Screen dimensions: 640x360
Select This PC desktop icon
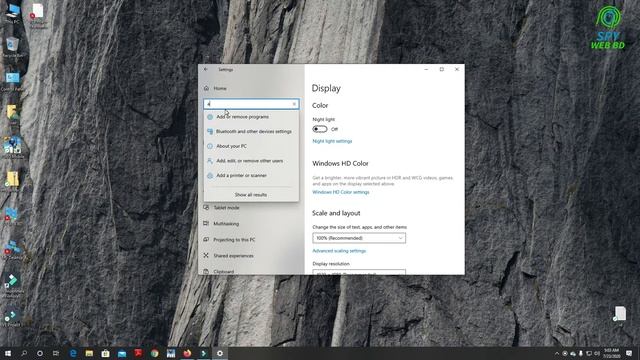tap(13, 13)
